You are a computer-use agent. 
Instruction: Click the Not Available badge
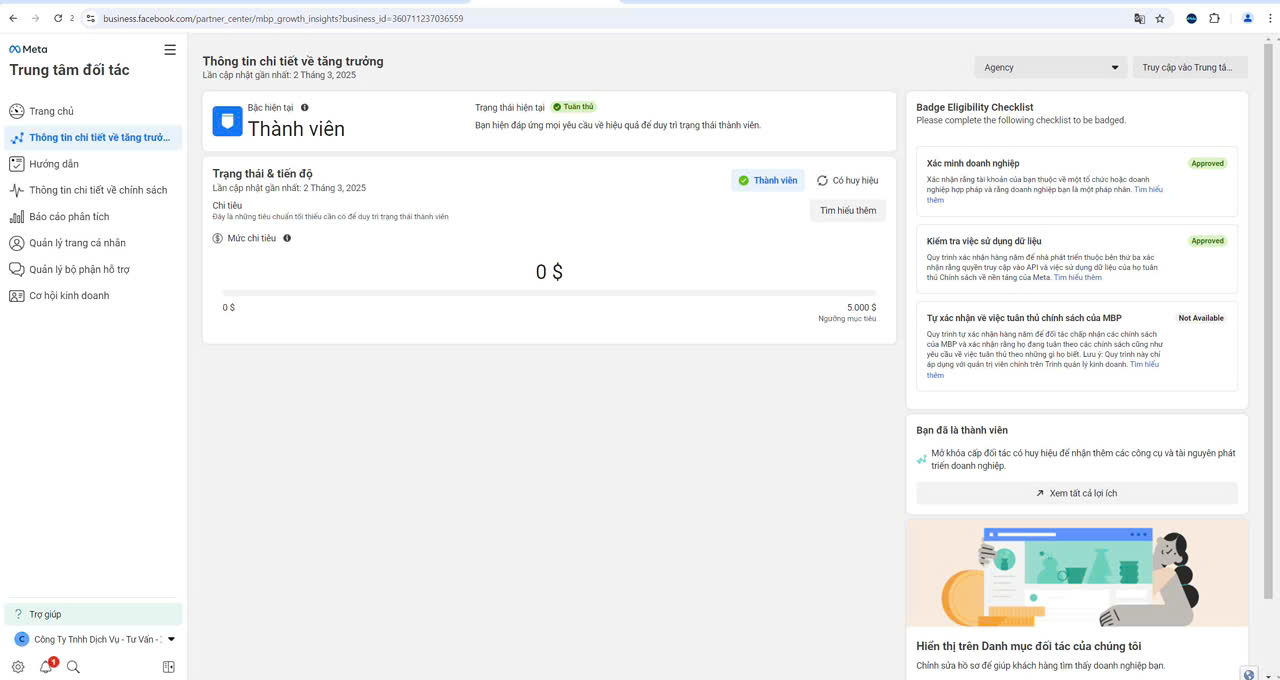coord(1201,318)
